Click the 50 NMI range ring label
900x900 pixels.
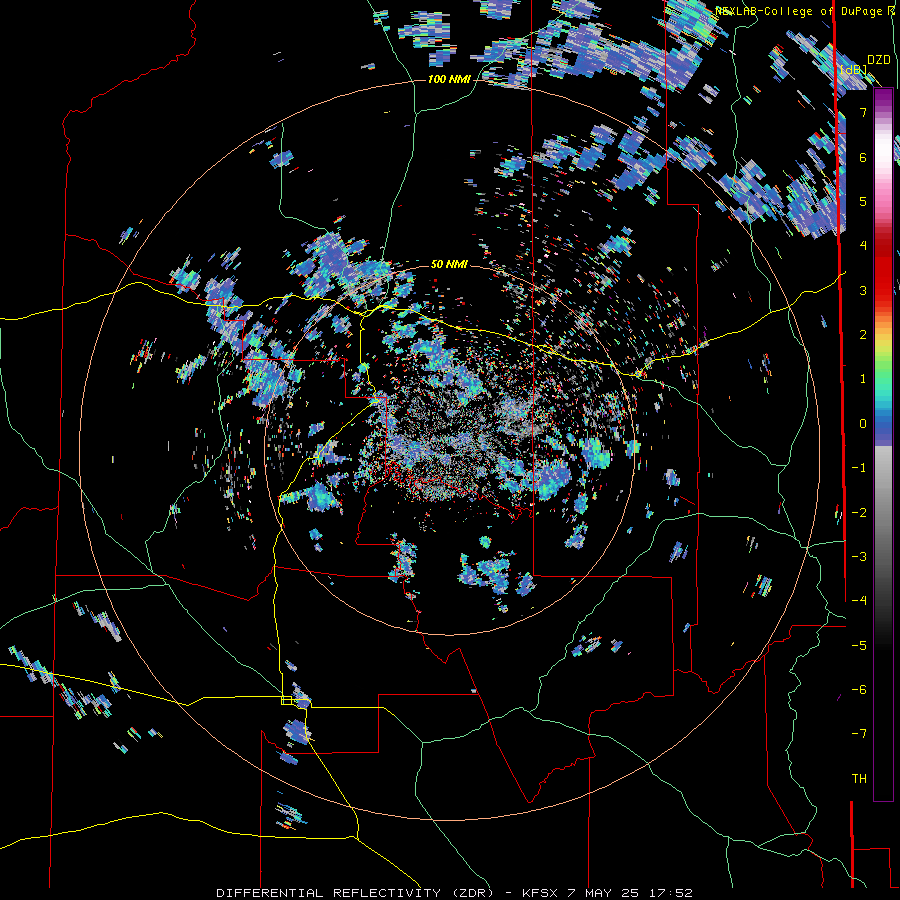pyautogui.click(x=449, y=264)
